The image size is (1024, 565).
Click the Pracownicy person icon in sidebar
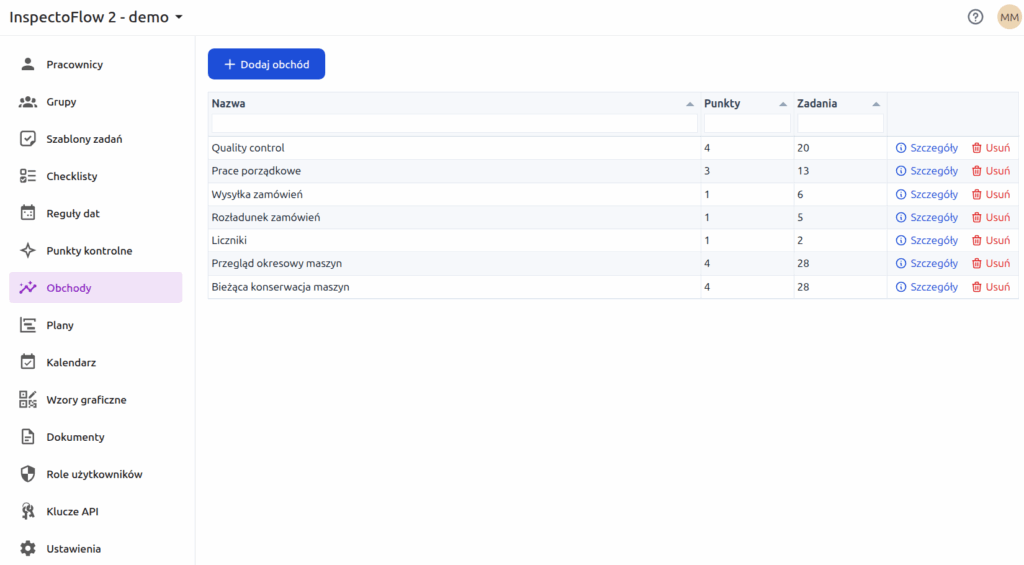click(28, 65)
